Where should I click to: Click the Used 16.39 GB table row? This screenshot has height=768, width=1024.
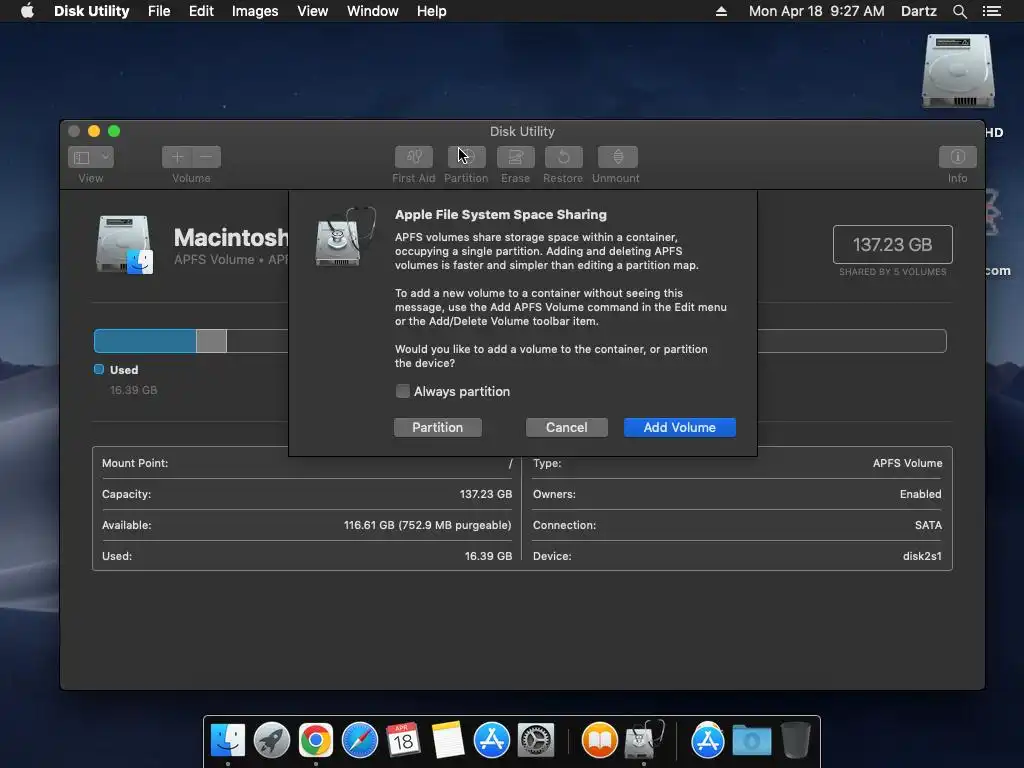coord(307,556)
